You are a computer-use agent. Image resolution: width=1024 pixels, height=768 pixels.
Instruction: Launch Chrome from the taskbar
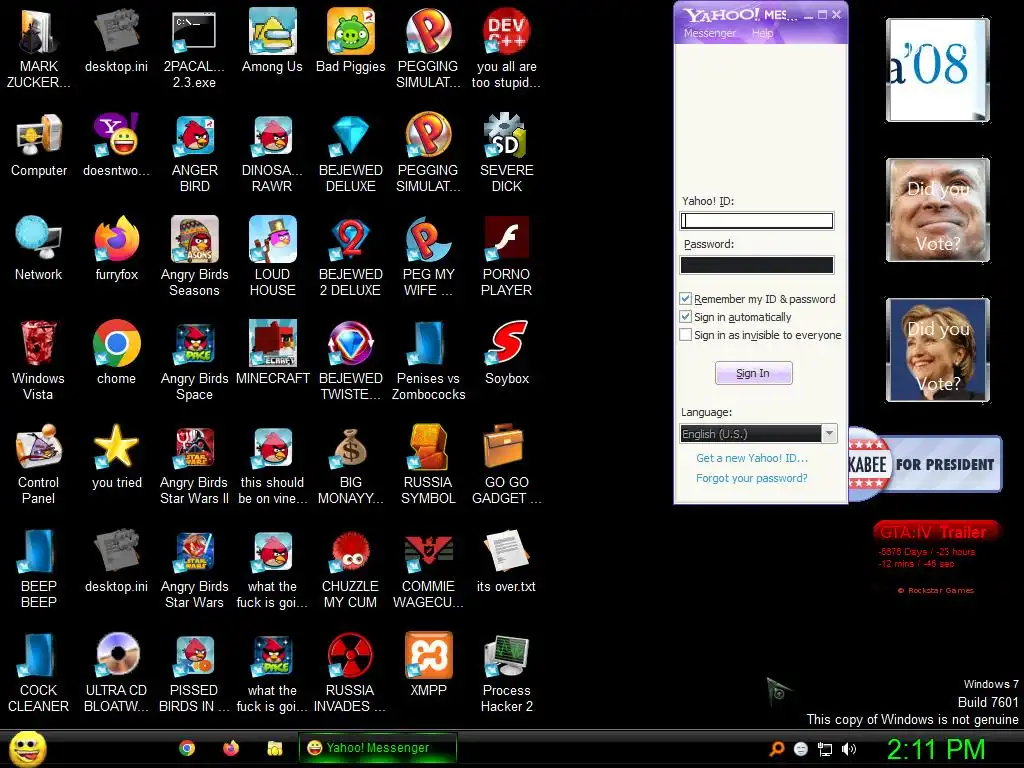(187, 748)
